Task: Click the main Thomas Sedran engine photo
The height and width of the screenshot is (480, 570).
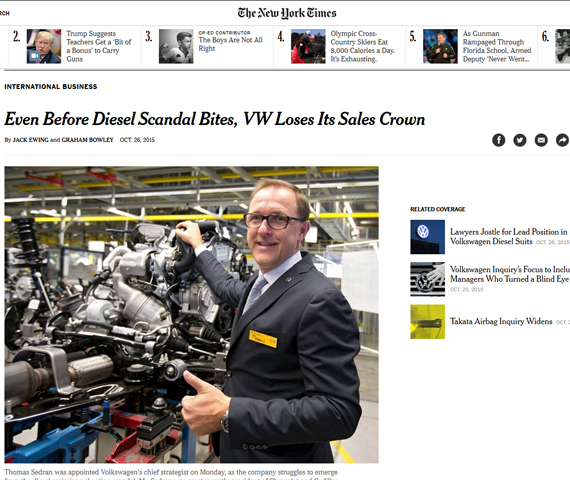Action: [x=191, y=315]
